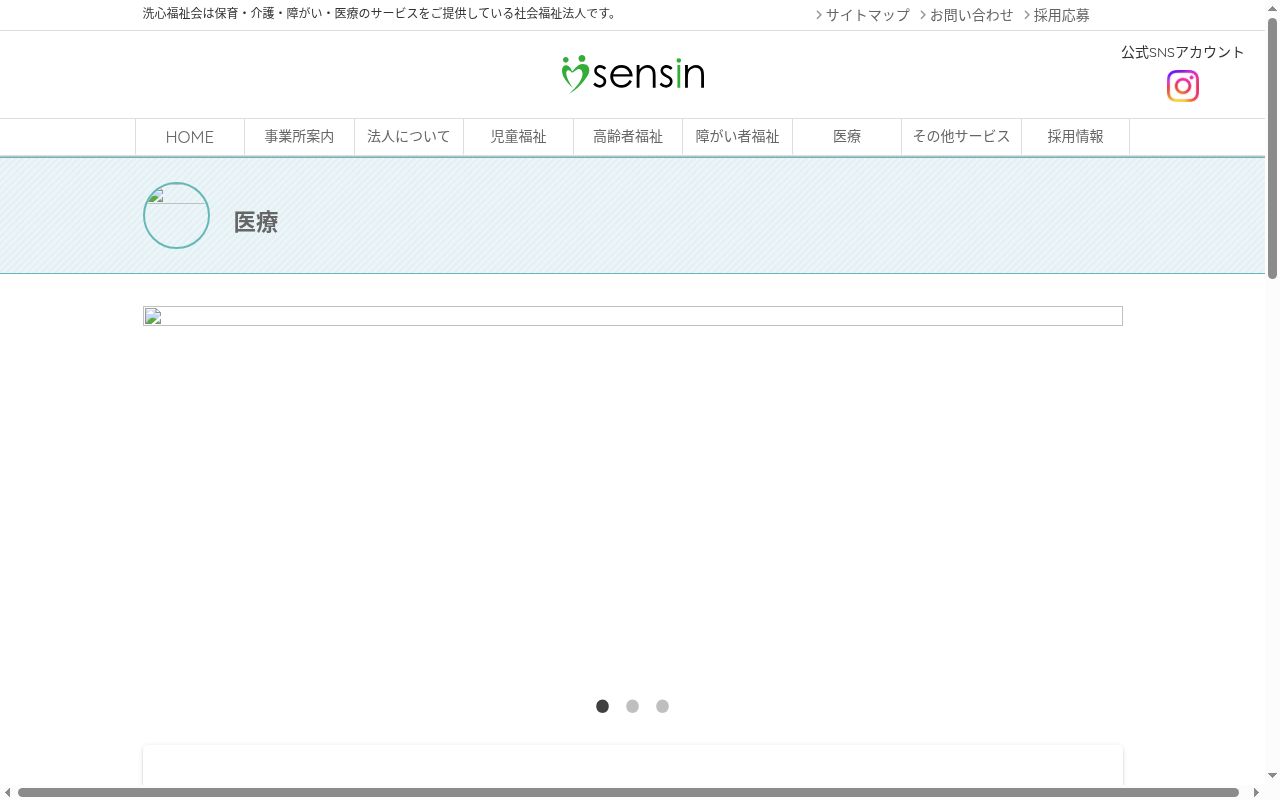Screen dimensions: 1280x800
Task: Open the 医療 navigation menu item
Action: tap(847, 137)
